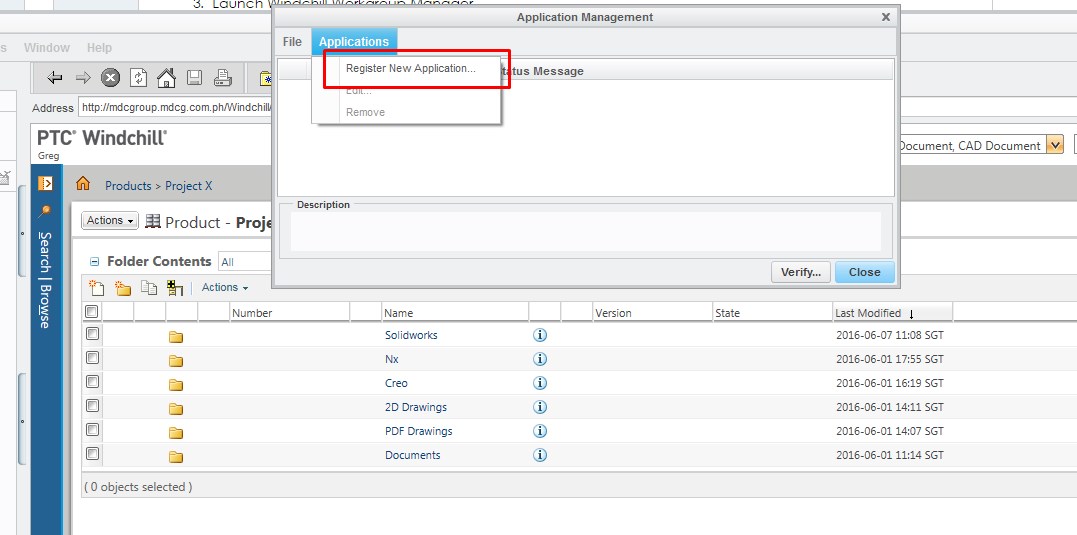
Task: Click the Address URL input field
Action: pos(175,108)
